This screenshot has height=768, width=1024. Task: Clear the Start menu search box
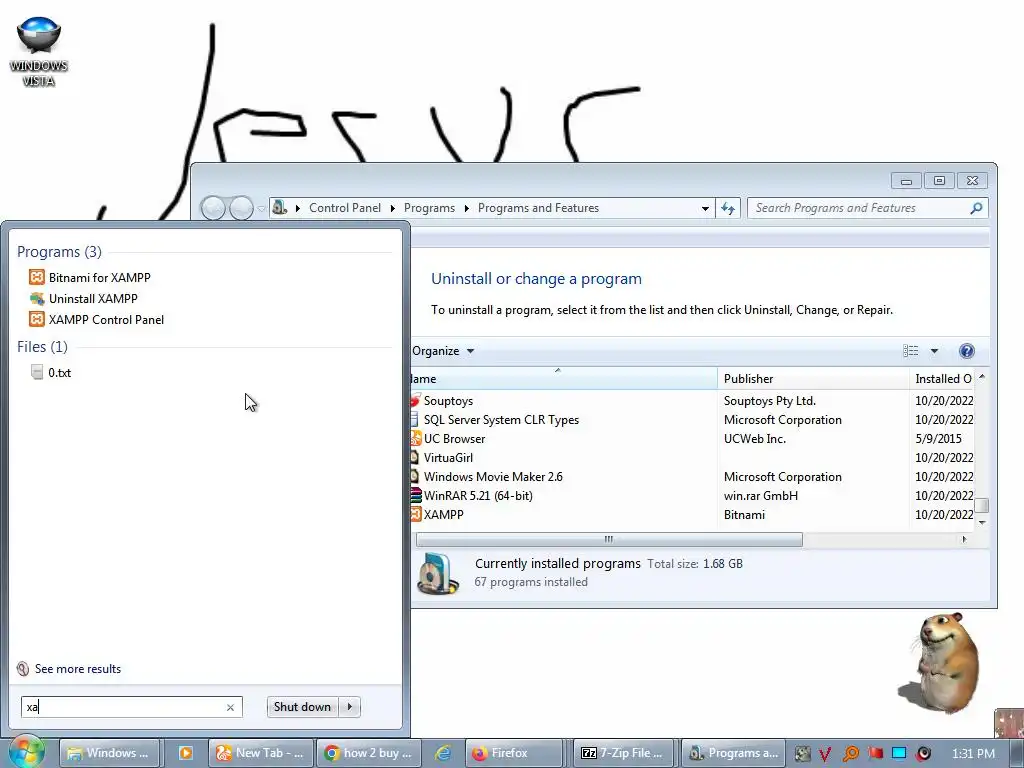230,707
